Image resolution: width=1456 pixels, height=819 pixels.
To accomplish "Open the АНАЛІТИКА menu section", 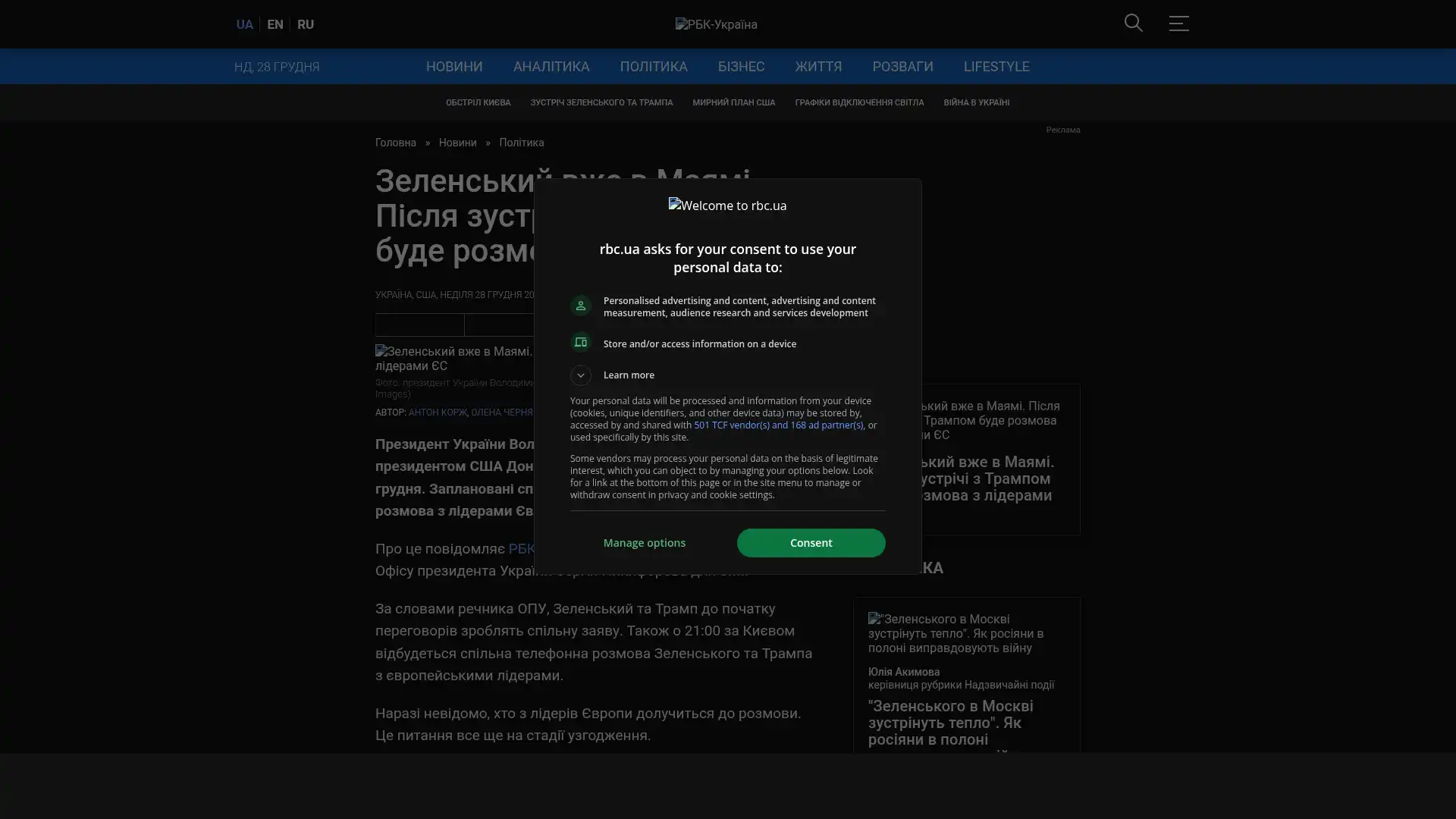I will (551, 67).
